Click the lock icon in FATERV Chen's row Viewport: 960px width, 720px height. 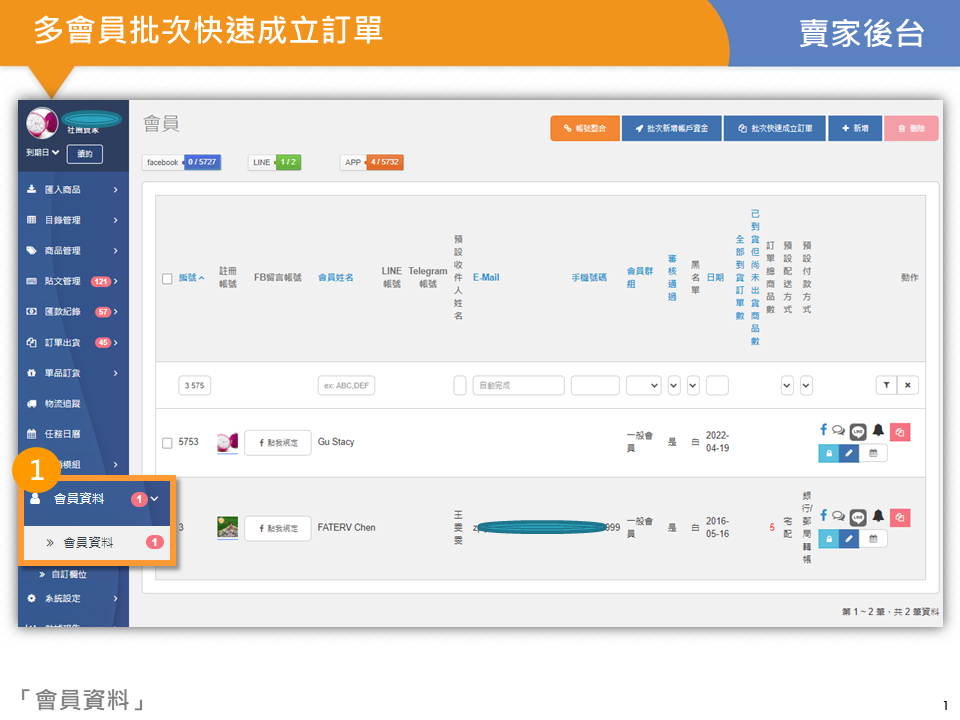pyautogui.click(x=828, y=539)
